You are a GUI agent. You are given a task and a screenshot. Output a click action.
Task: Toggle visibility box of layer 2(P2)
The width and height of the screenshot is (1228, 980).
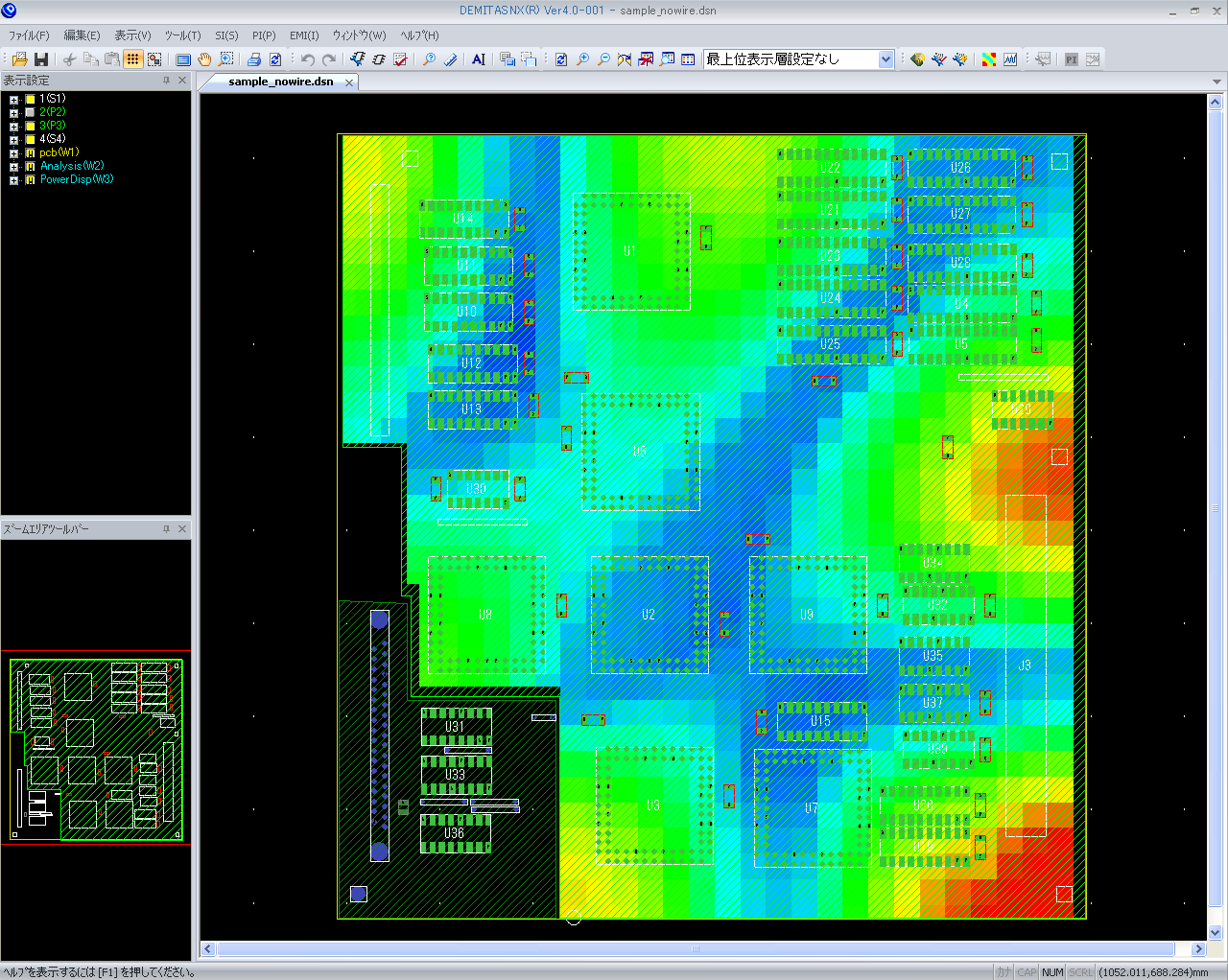pyautogui.click(x=30, y=112)
